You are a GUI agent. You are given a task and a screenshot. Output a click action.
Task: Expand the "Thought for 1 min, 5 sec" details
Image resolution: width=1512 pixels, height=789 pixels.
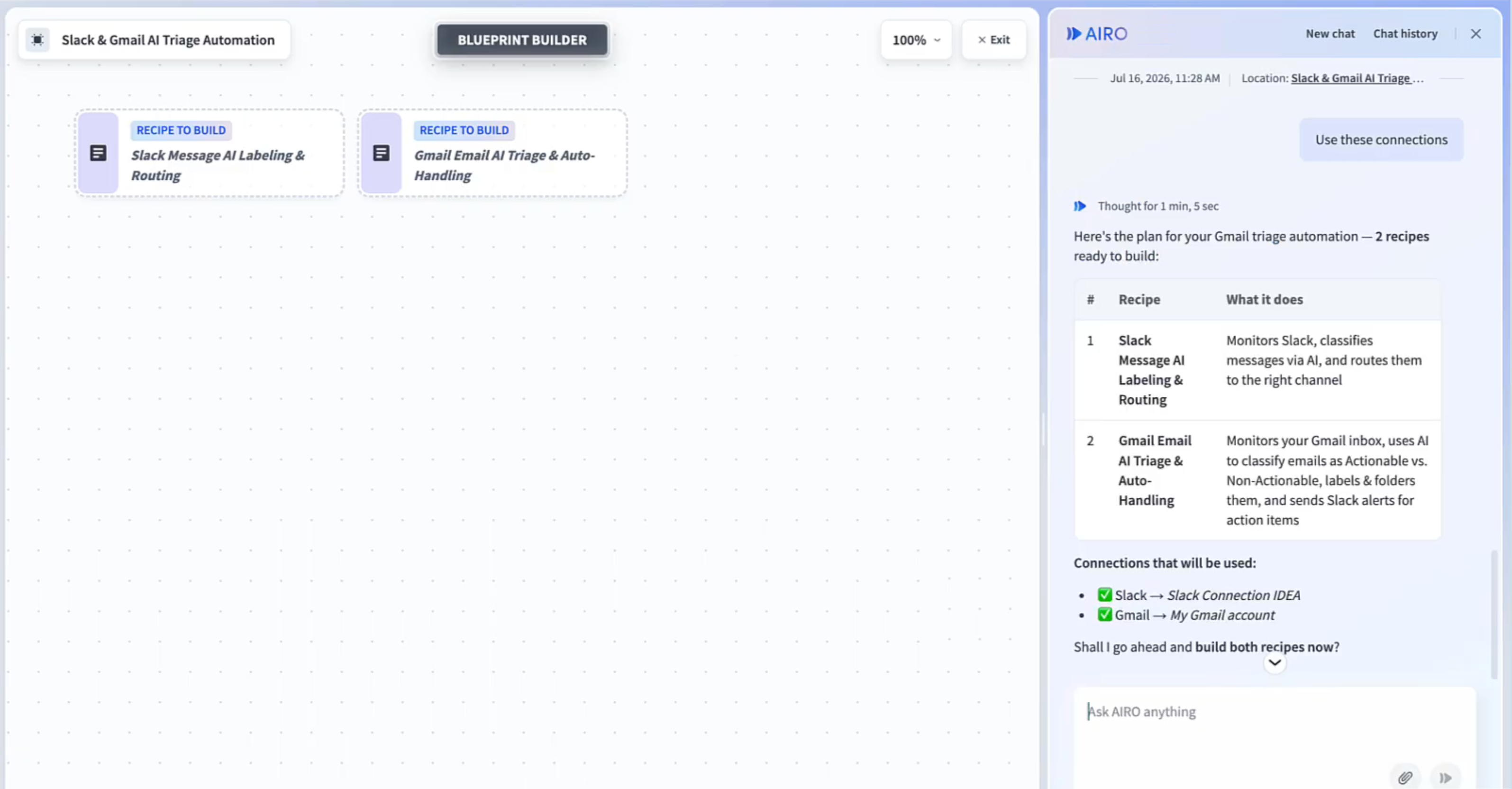[1157, 206]
